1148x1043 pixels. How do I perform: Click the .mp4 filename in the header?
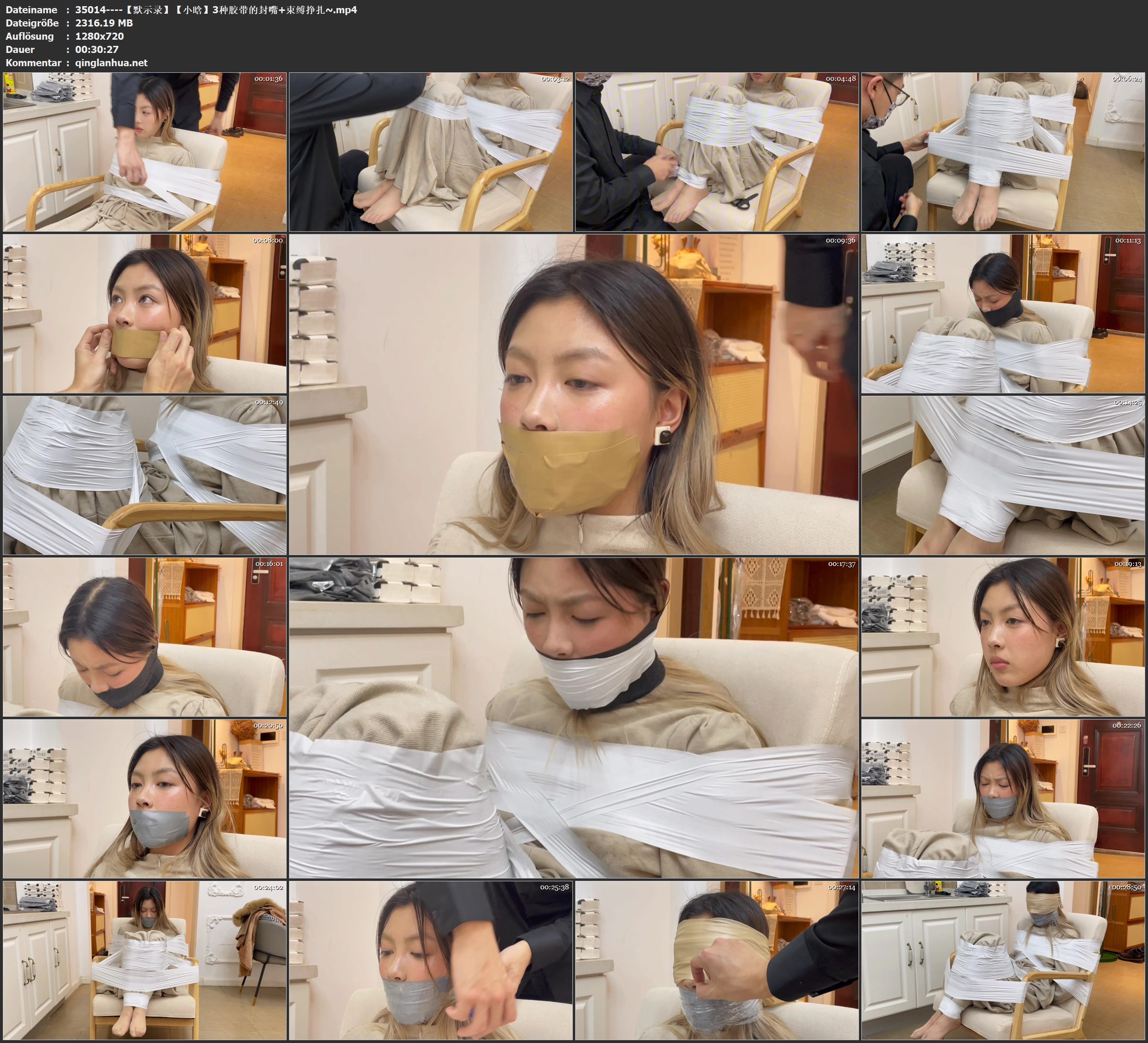[x=216, y=9]
